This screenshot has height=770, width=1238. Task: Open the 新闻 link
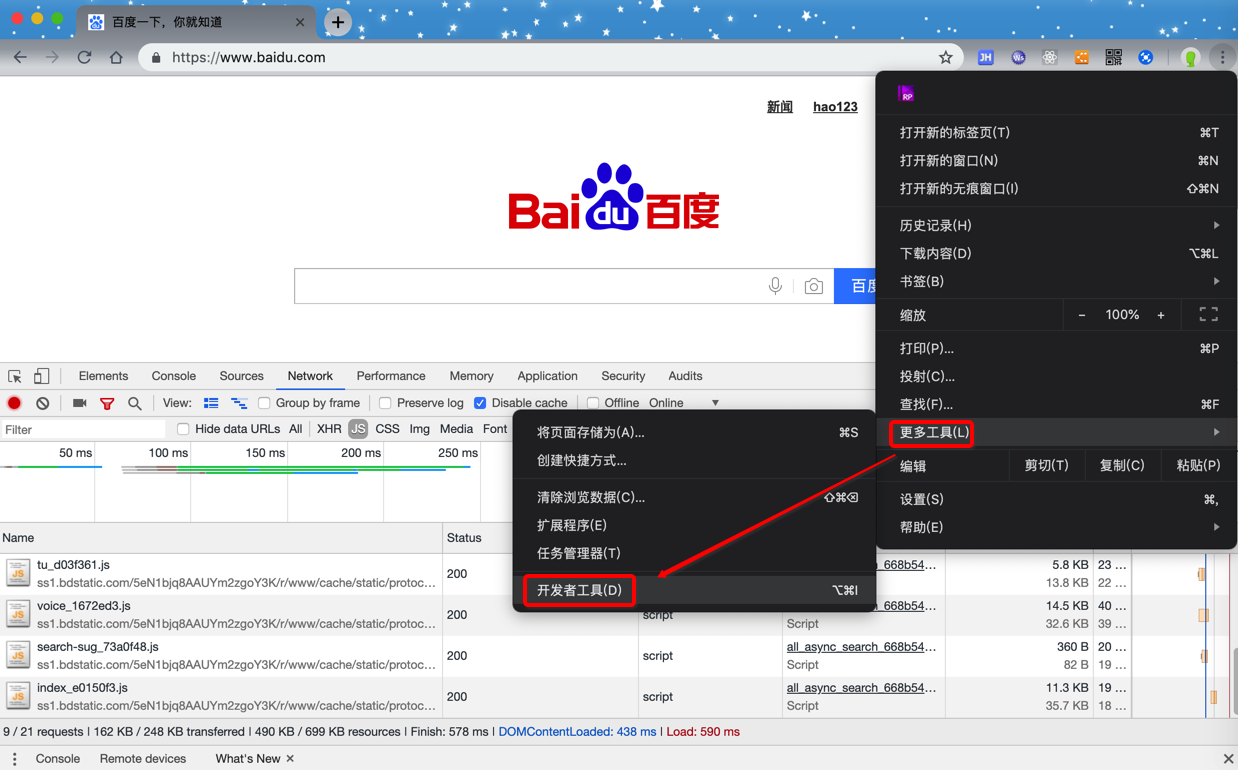[780, 107]
